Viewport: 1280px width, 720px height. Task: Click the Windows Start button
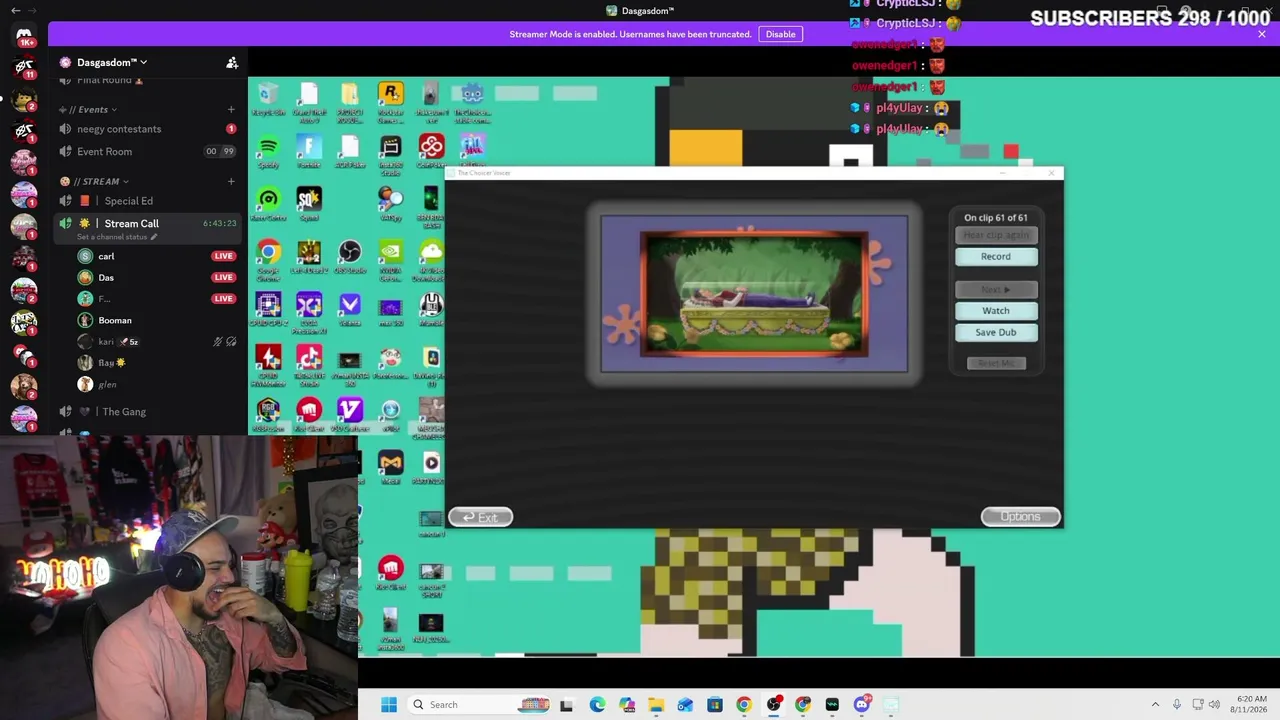coord(389,704)
